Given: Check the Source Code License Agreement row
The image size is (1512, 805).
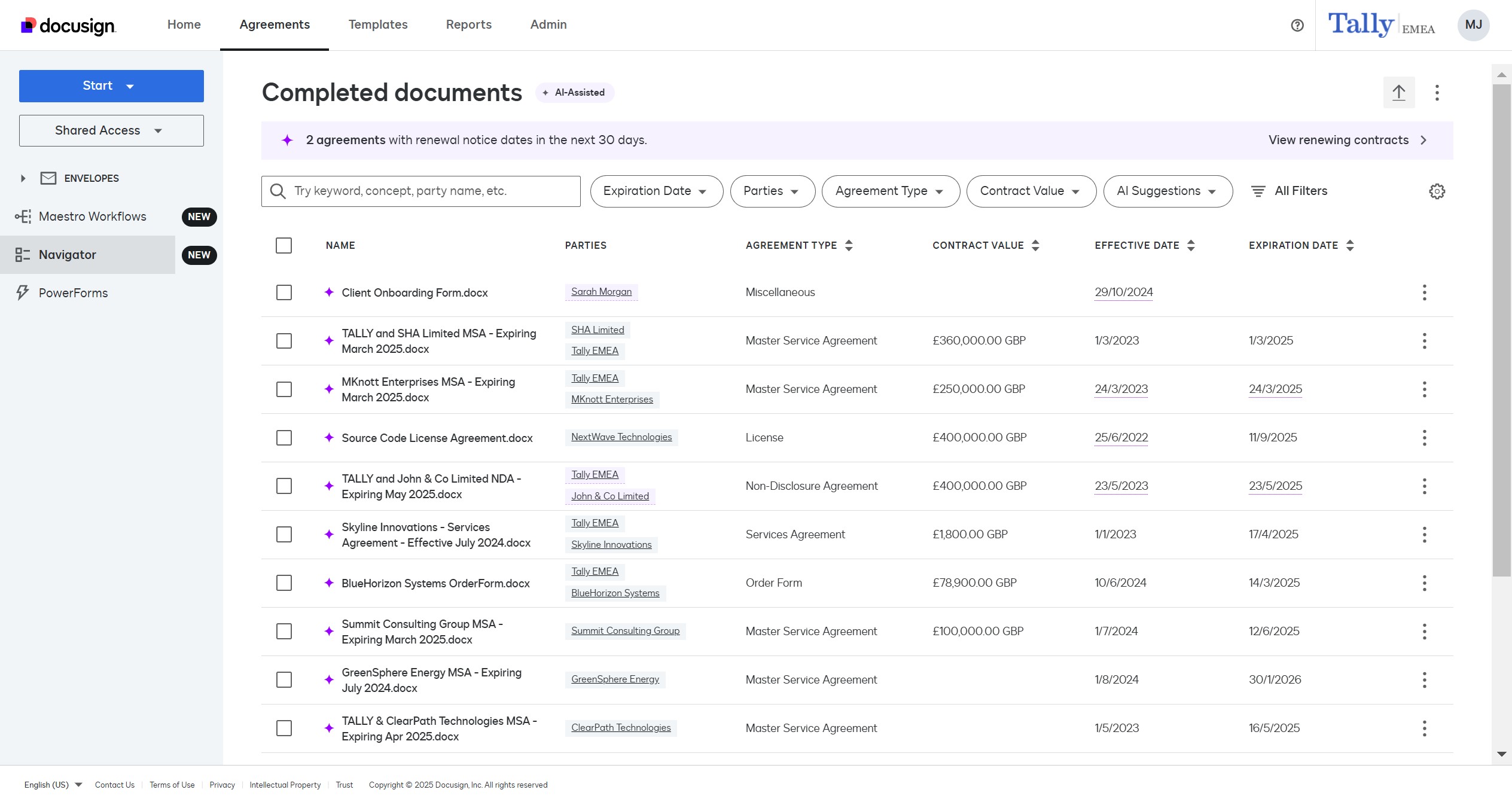Looking at the screenshot, I should (x=283, y=438).
